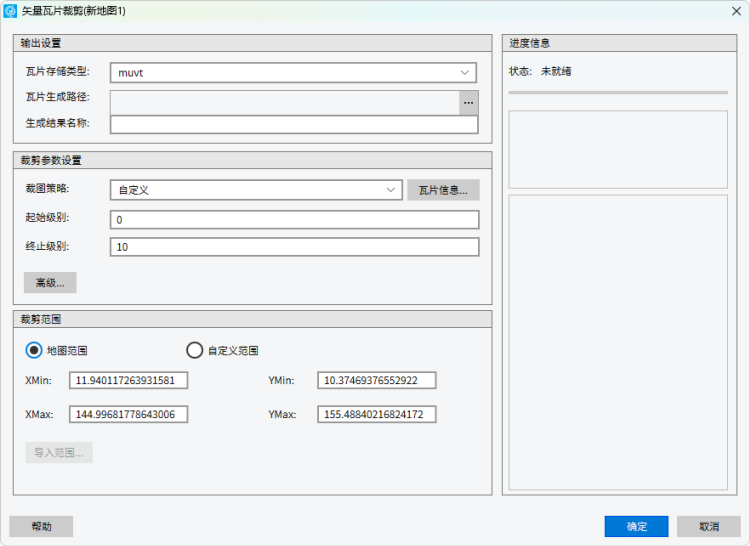This screenshot has height=546, width=750.
Task: Close the vector tile cutting dialog
Action: [x=735, y=11]
